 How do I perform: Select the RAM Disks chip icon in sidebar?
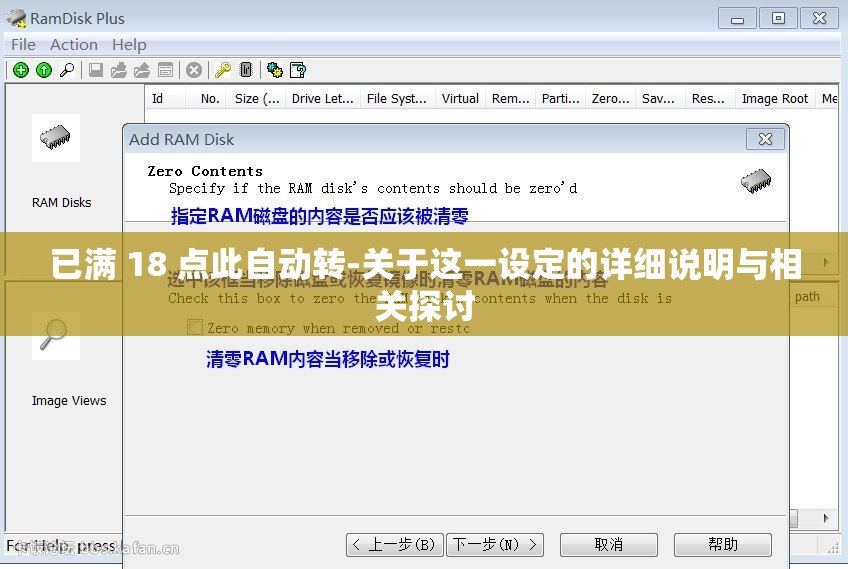point(55,137)
